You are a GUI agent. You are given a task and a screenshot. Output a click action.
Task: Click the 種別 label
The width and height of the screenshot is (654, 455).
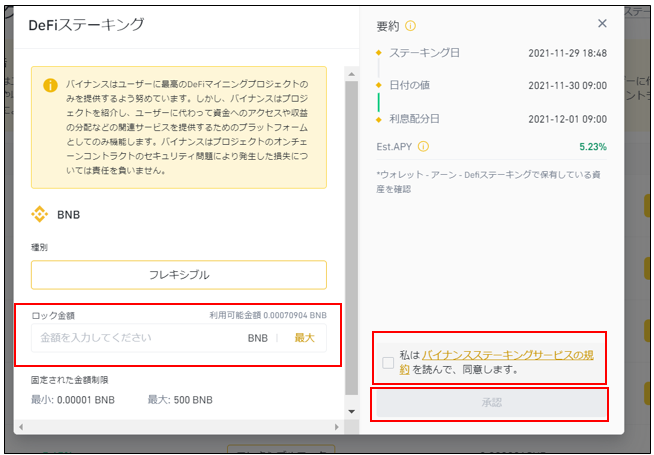click(x=40, y=247)
